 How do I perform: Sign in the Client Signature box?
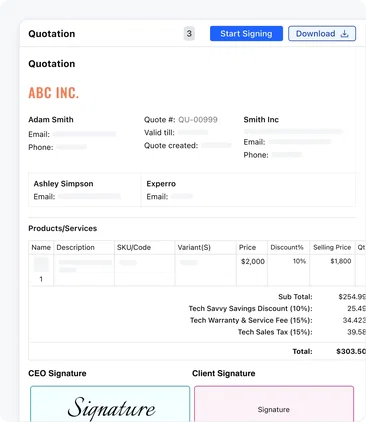click(x=274, y=404)
